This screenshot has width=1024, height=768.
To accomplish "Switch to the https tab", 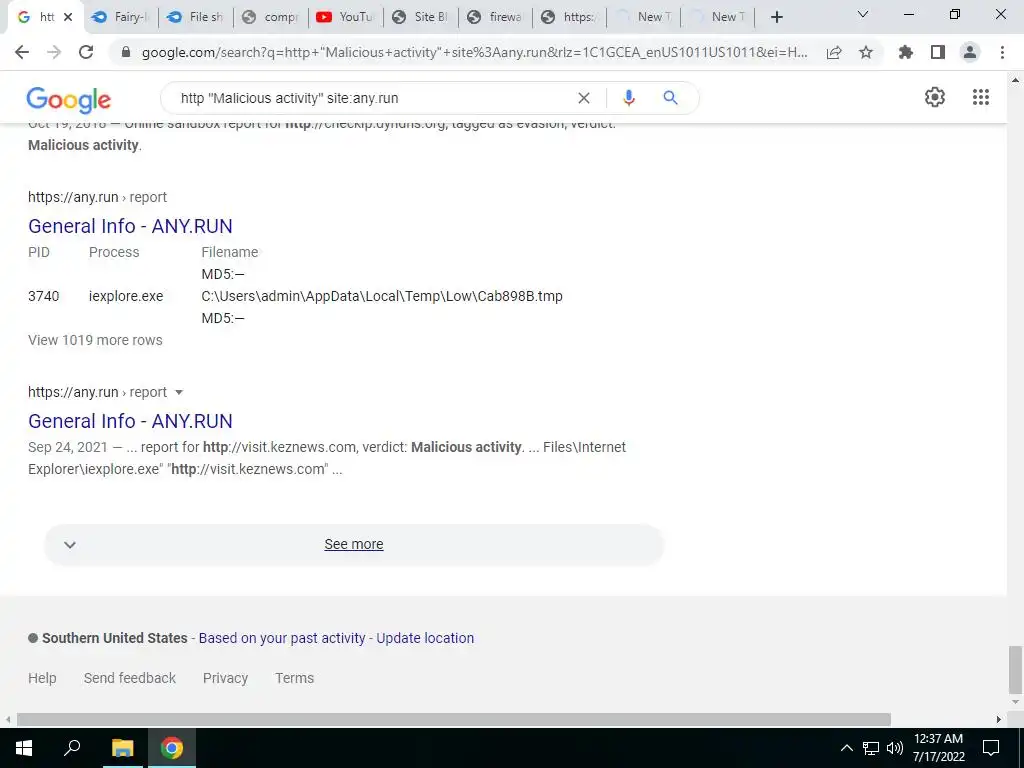I will click(569, 17).
